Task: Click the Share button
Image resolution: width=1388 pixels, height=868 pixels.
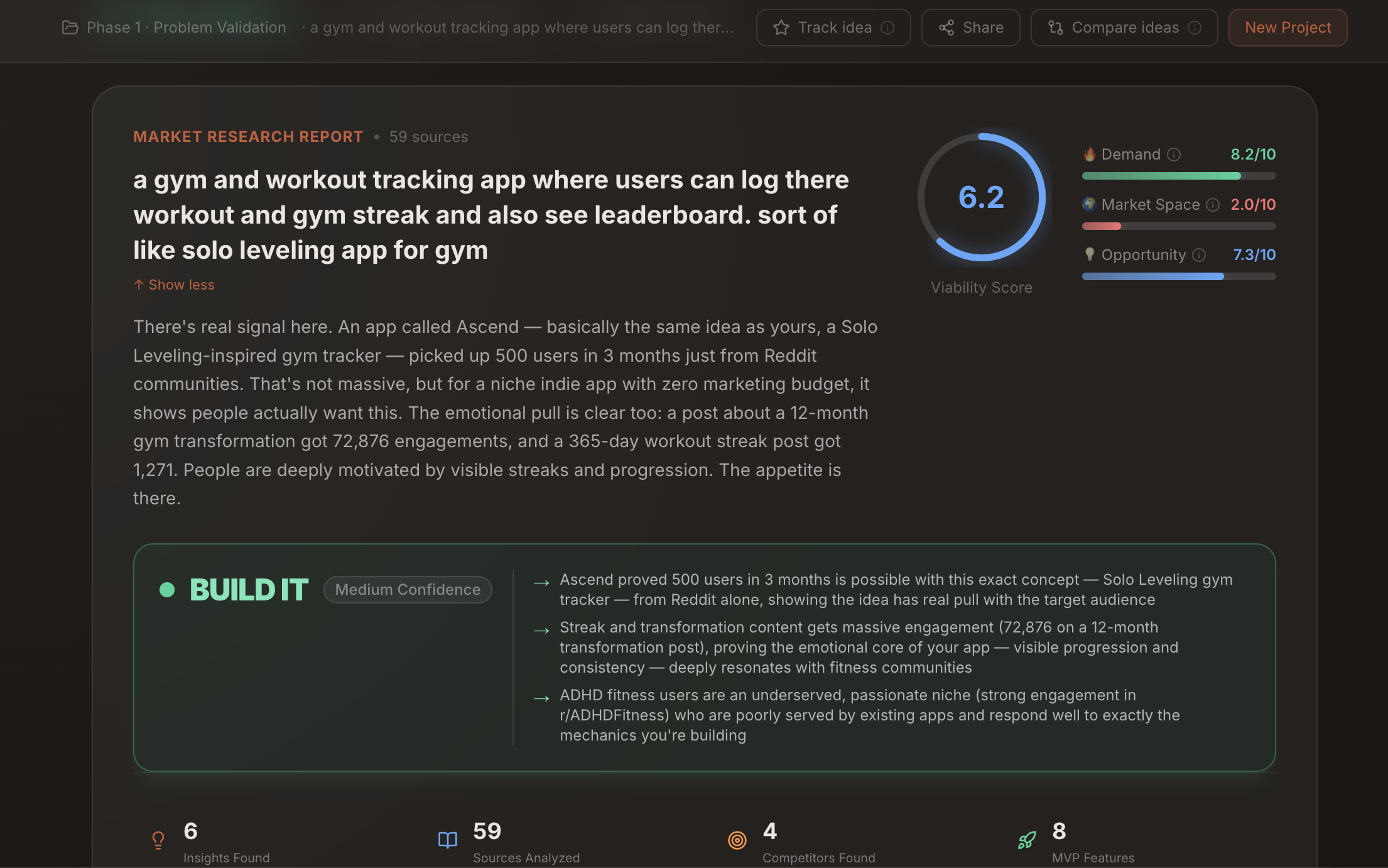Action: 971,28
